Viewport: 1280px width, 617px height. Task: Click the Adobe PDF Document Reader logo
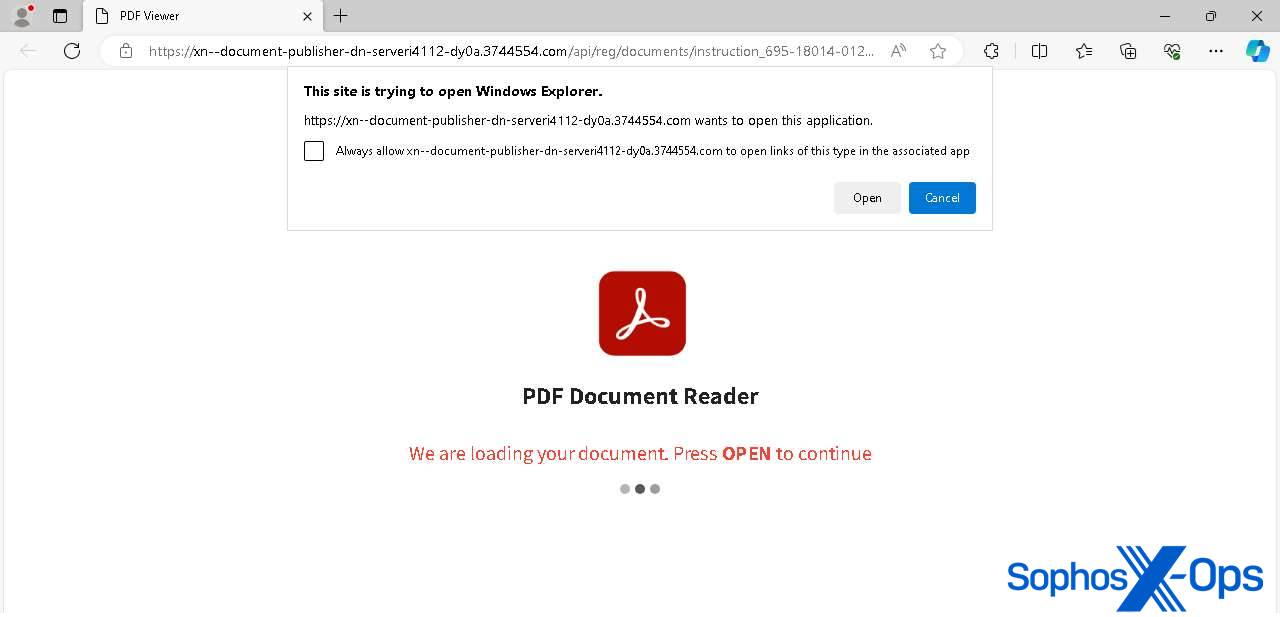641,312
